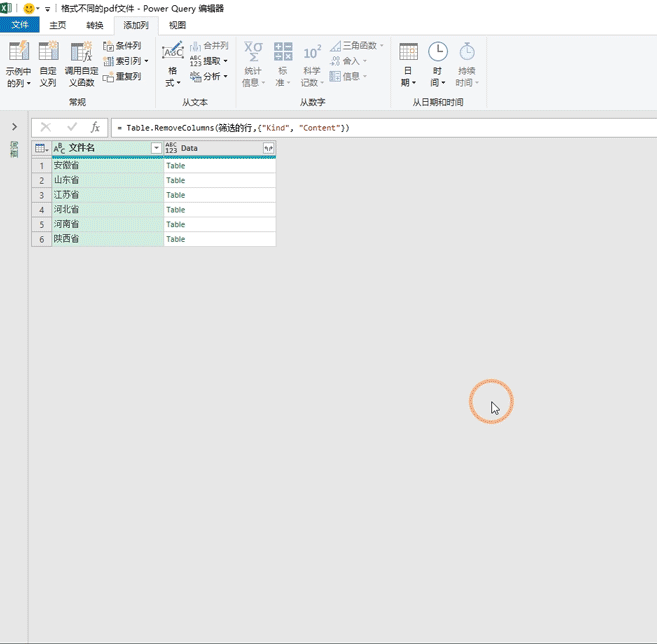
Task: Open the smiley feedback dropdown arrow
Action: click(x=38, y=9)
